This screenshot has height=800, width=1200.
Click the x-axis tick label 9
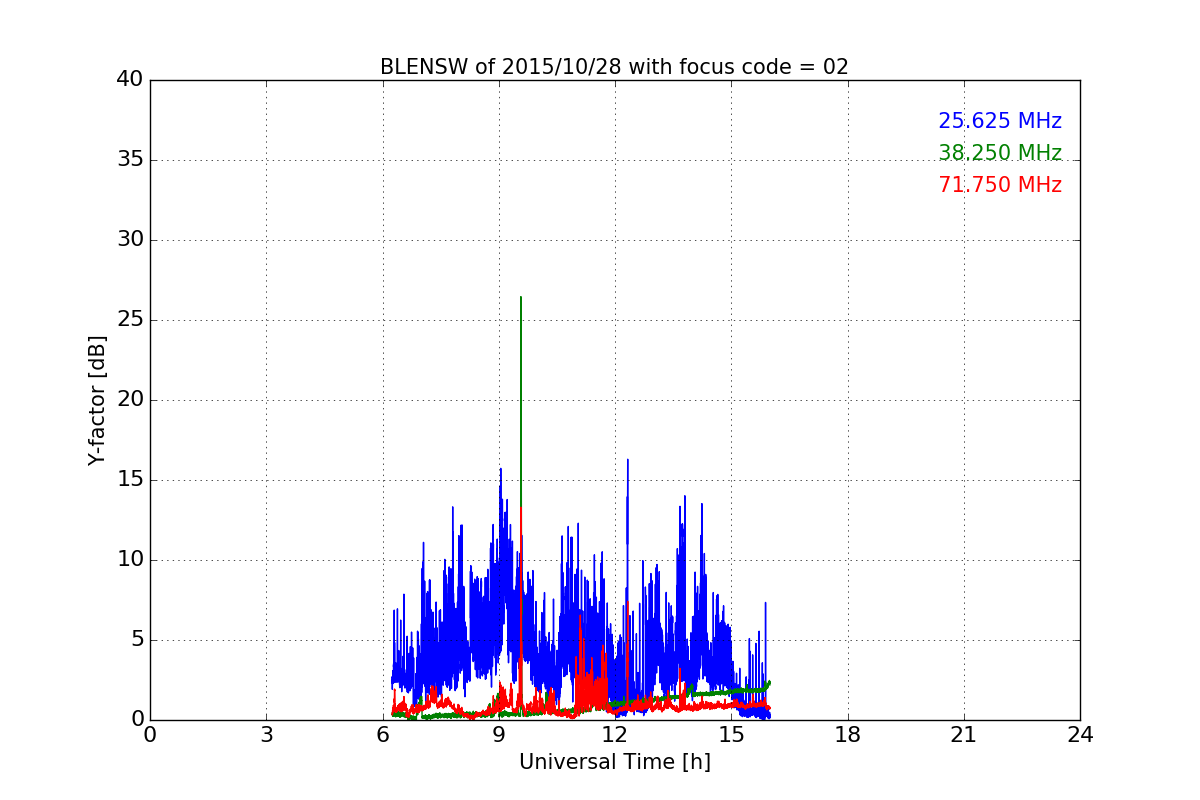click(x=498, y=734)
